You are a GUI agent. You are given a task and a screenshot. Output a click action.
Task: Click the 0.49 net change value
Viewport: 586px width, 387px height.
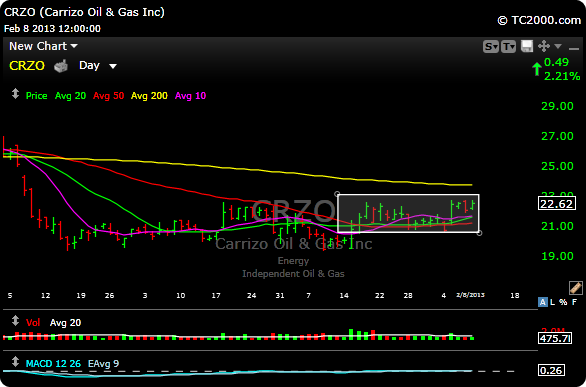[x=556, y=62]
